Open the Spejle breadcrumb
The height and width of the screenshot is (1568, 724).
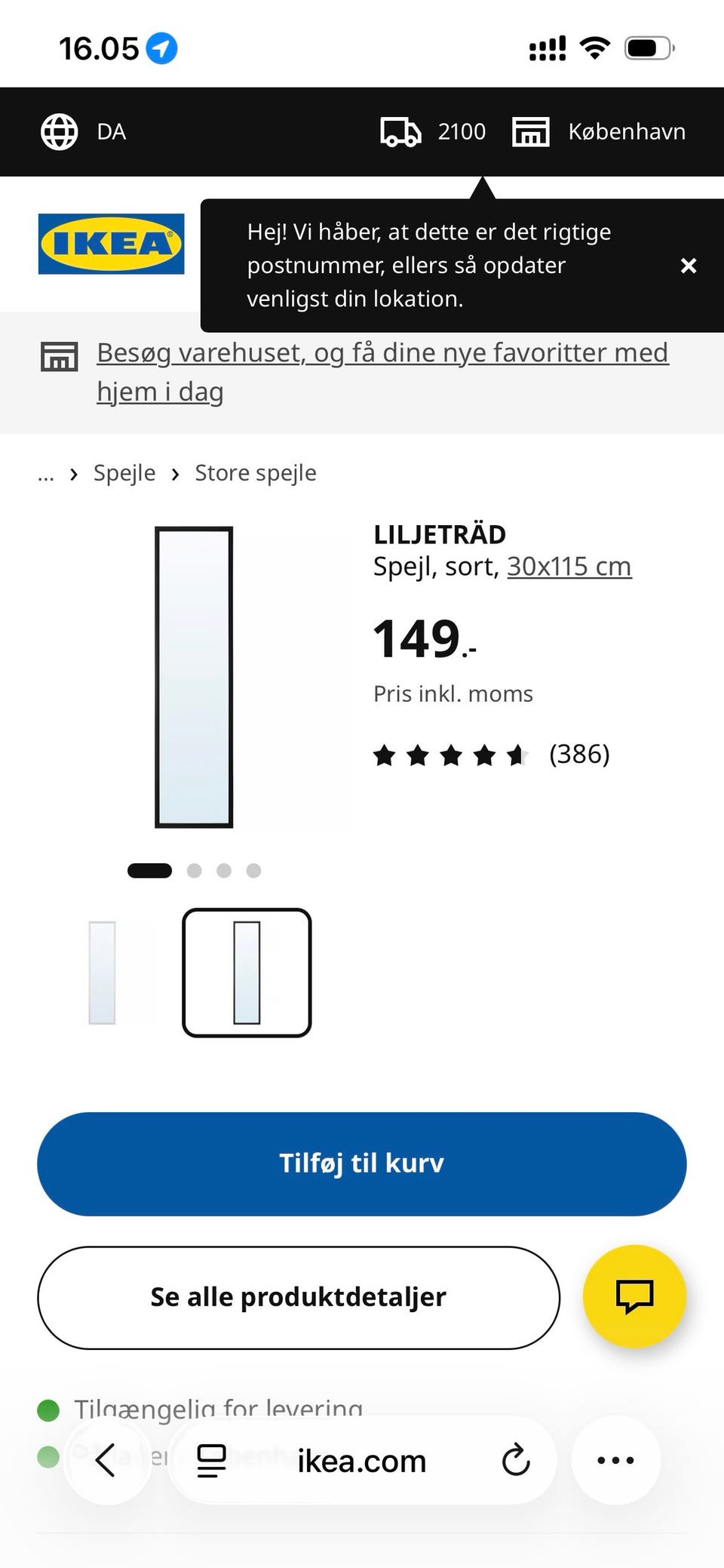[x=124, y=473]
